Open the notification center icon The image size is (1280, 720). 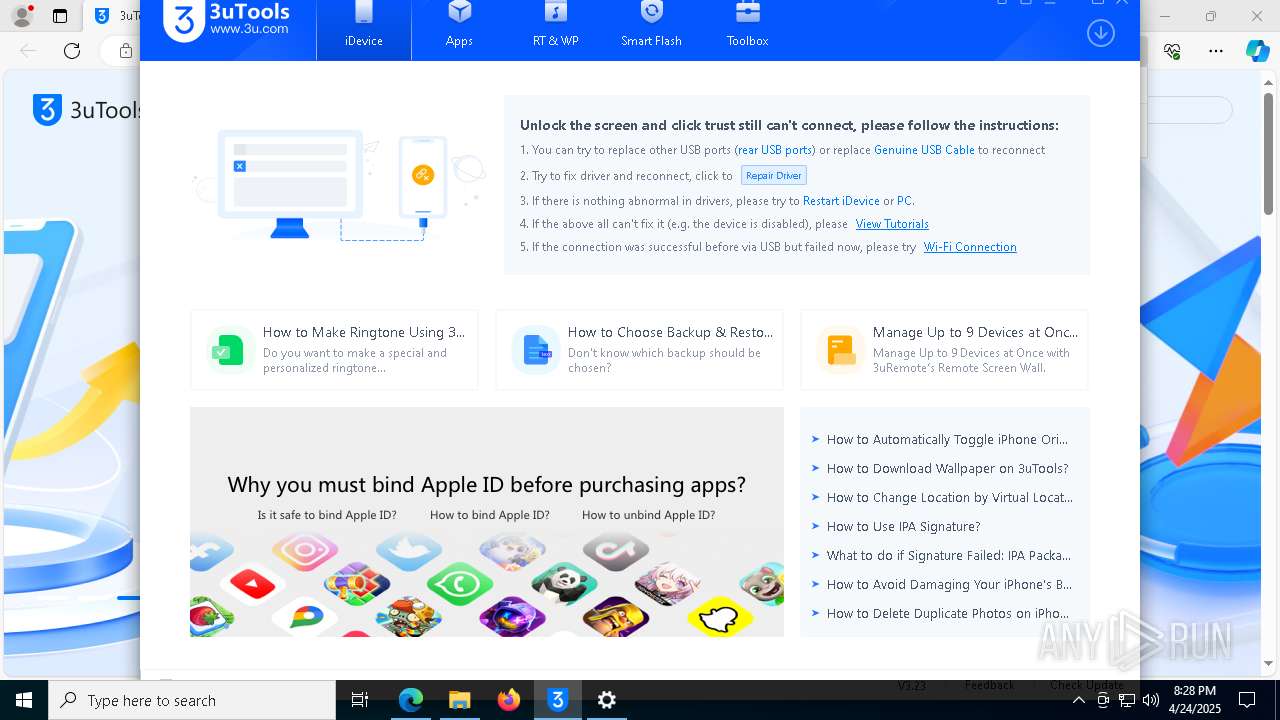(1247, 700)
